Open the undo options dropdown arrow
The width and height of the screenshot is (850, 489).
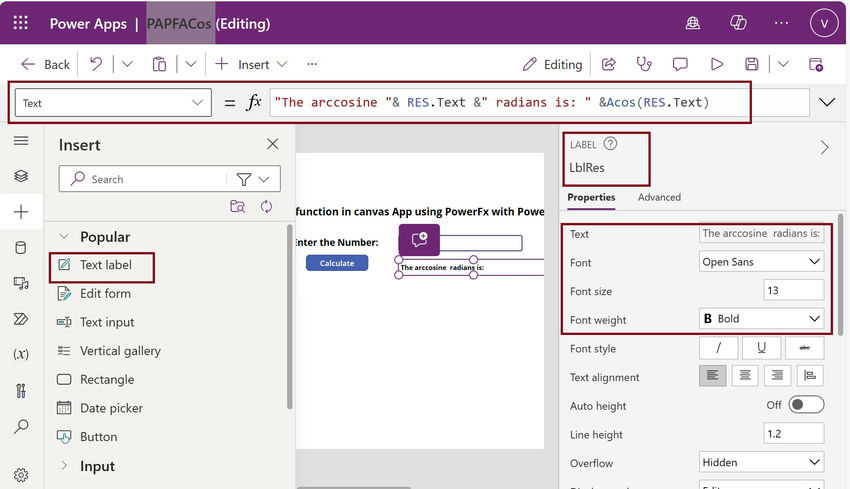[127, 64]
